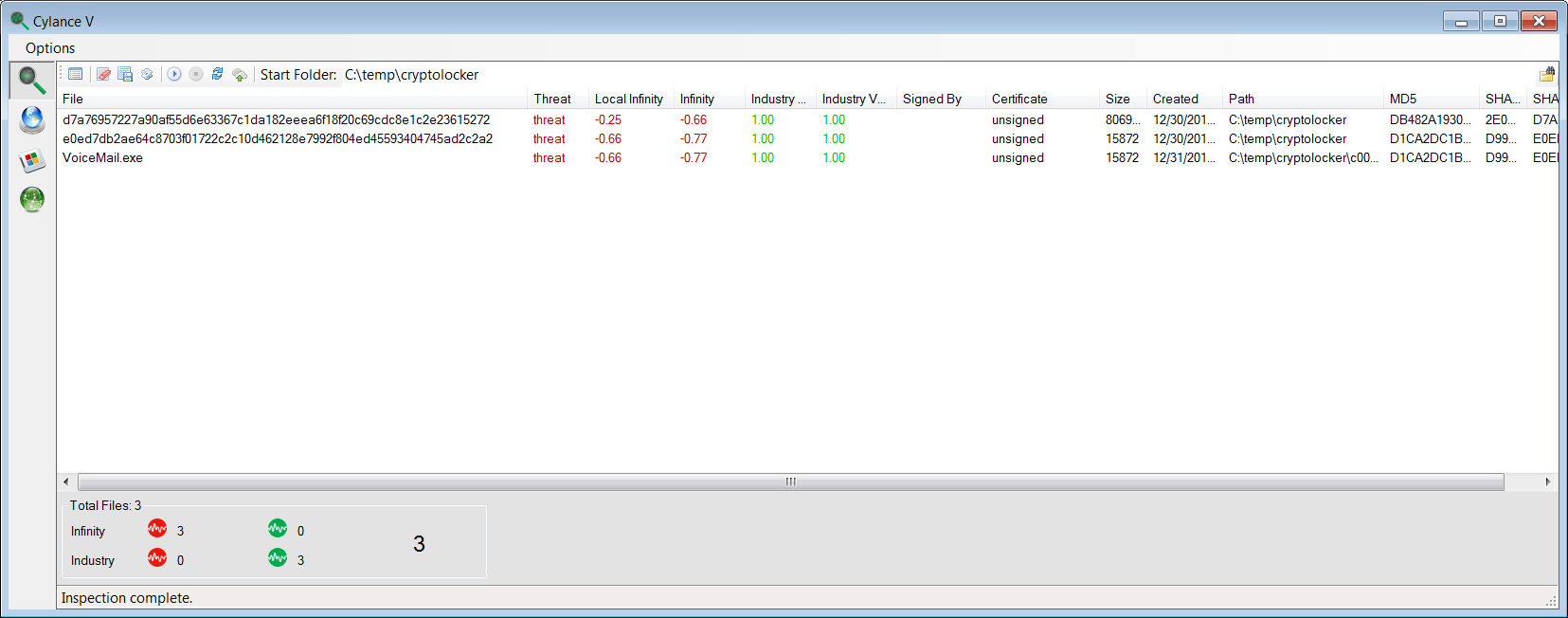Sort by the Created column header
The height and width of the screenshot is (618, 1568).
pyautogui.click(x=1184, y=99)
